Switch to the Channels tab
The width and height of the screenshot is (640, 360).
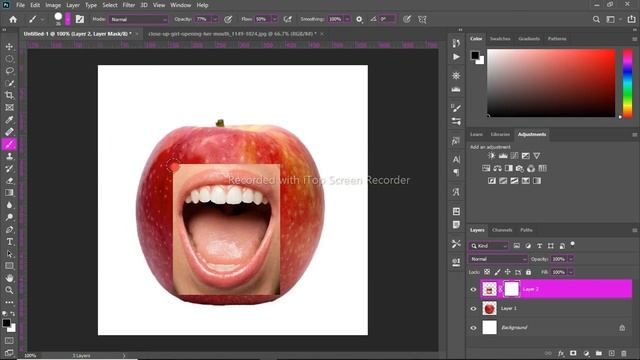(502, 230)
